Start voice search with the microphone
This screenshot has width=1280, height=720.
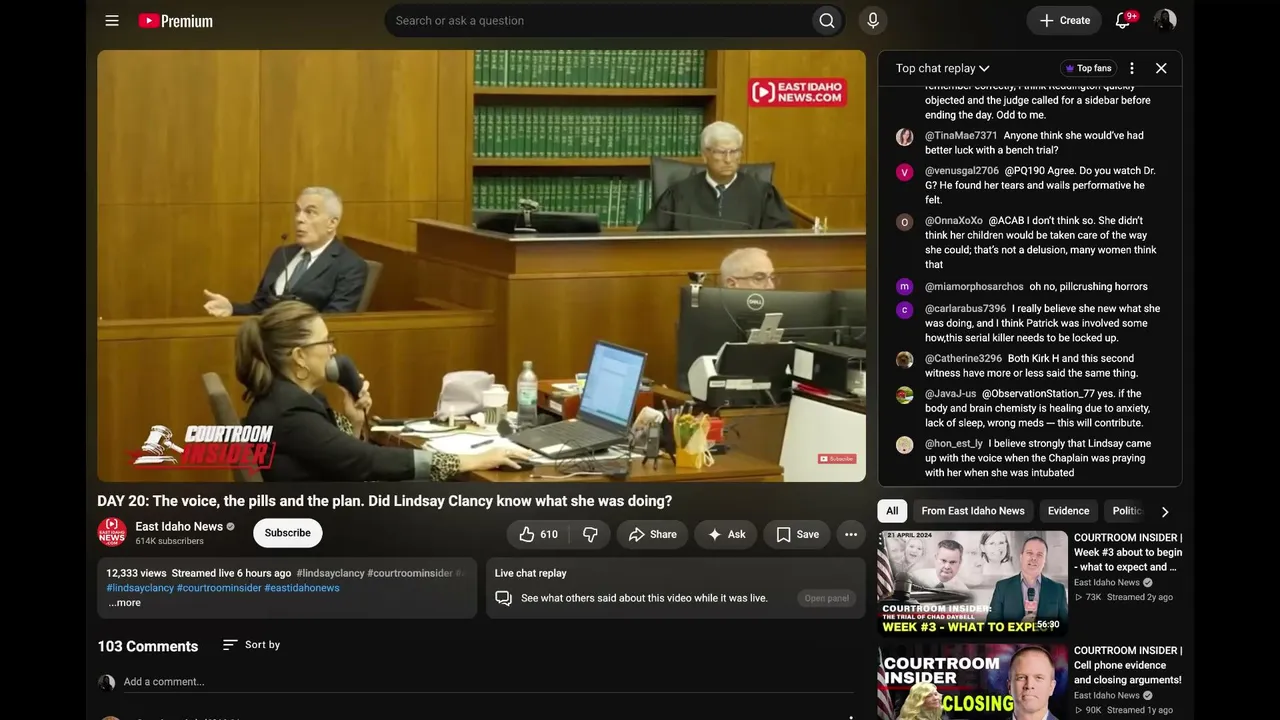click(x=873, y=21)
